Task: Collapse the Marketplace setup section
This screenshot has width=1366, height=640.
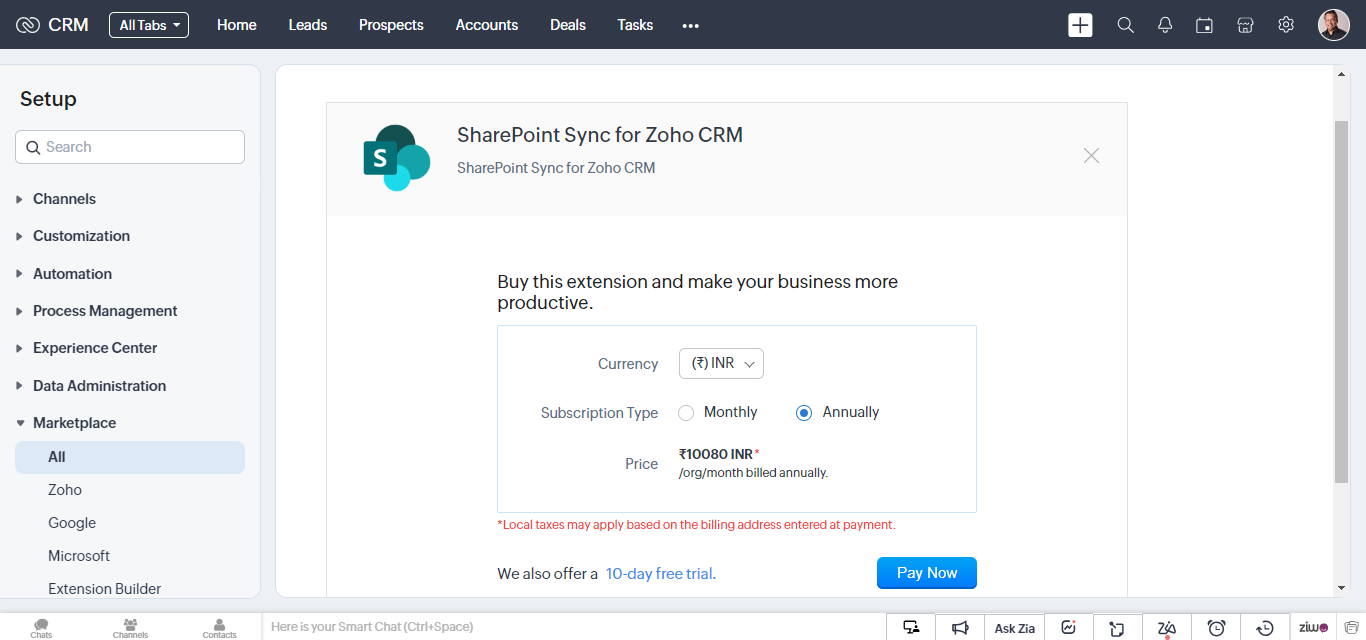Action: click(x=74, y=423)
